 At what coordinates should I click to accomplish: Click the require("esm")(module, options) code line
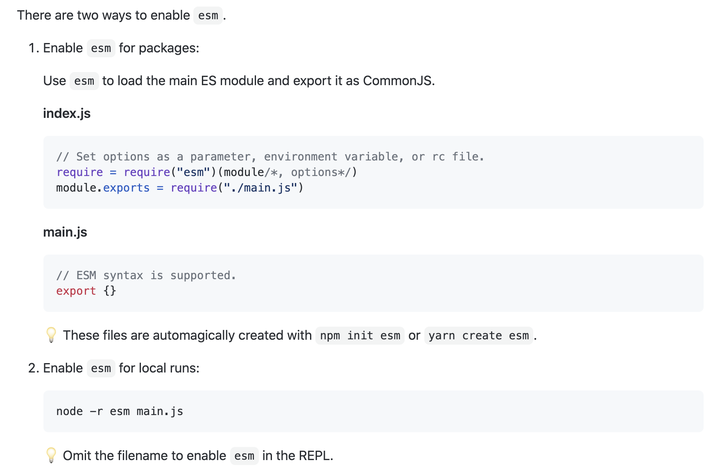[207, 172]
